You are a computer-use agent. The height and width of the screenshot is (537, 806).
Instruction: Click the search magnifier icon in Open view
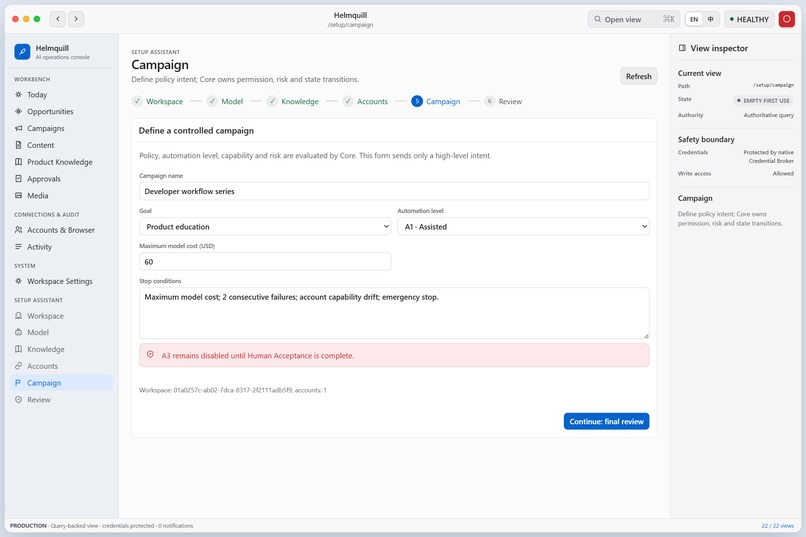point(597,19)
